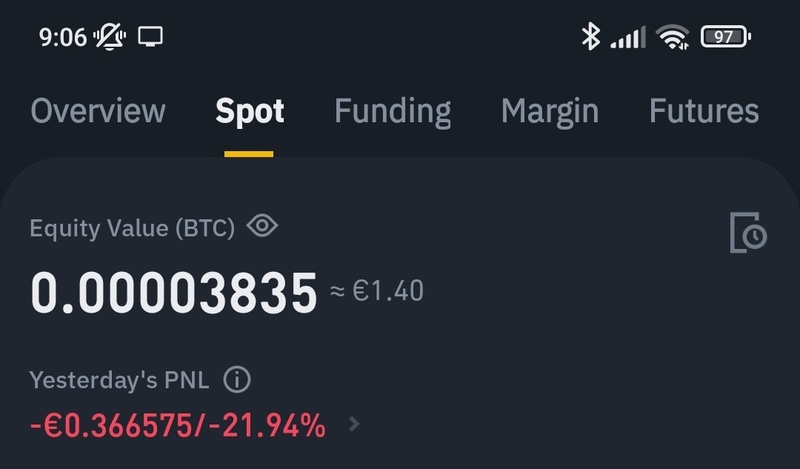Screen dimensions: 800x469
Task: Expand Yesterday's PNL details chevron
Action: pos(353,424)
